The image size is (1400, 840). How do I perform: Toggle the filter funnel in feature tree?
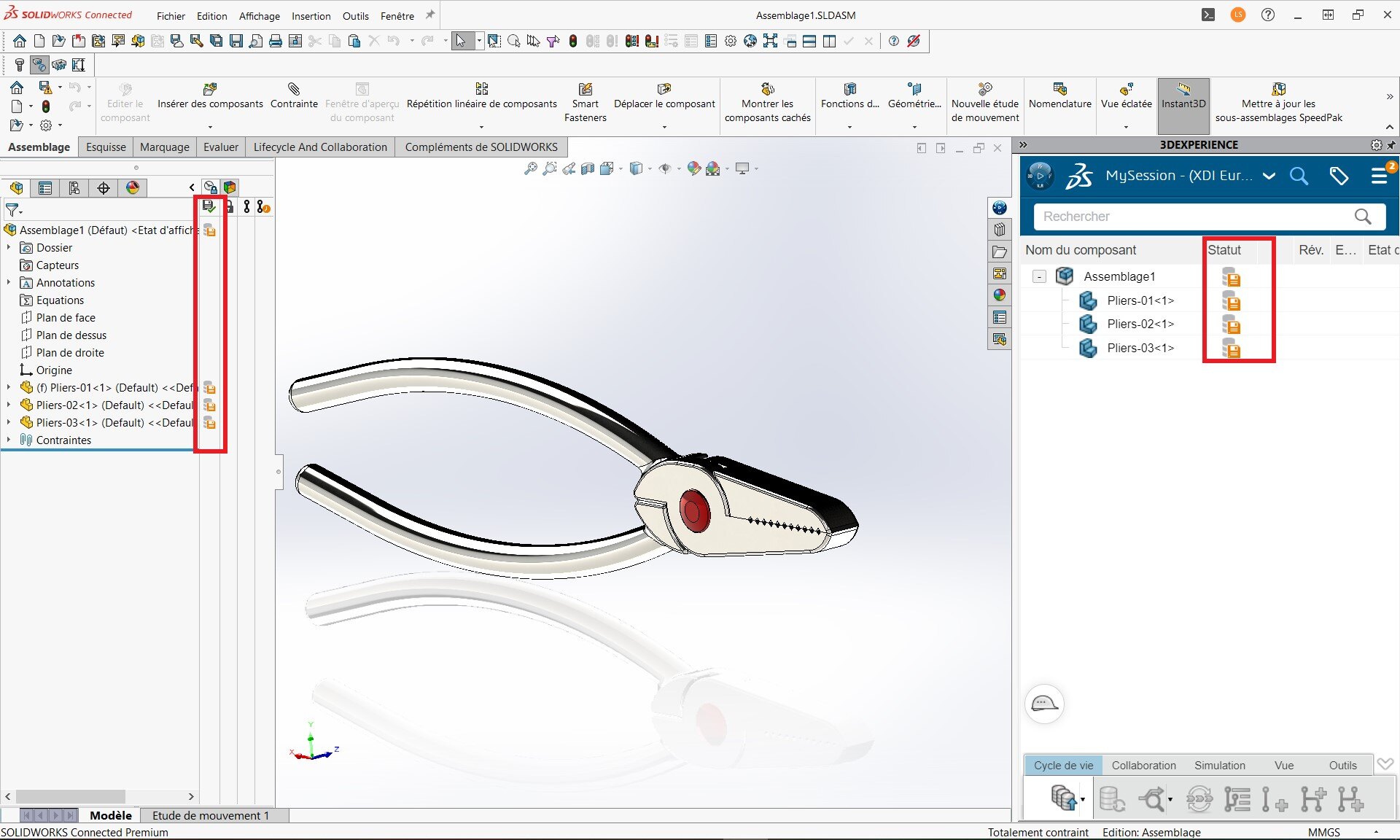pos(13,211)
